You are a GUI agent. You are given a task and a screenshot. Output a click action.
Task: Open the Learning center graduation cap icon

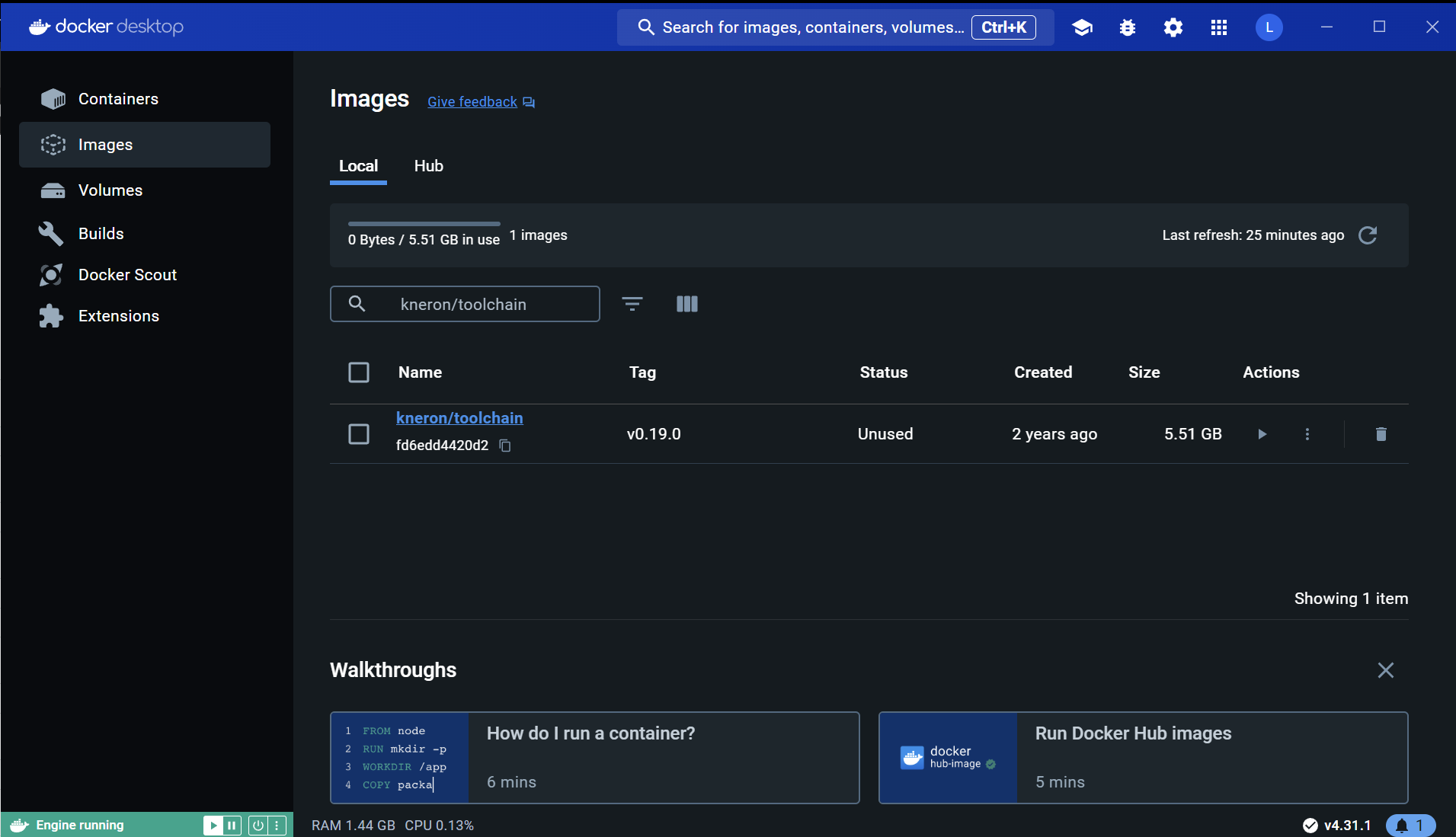(1082, 27)
